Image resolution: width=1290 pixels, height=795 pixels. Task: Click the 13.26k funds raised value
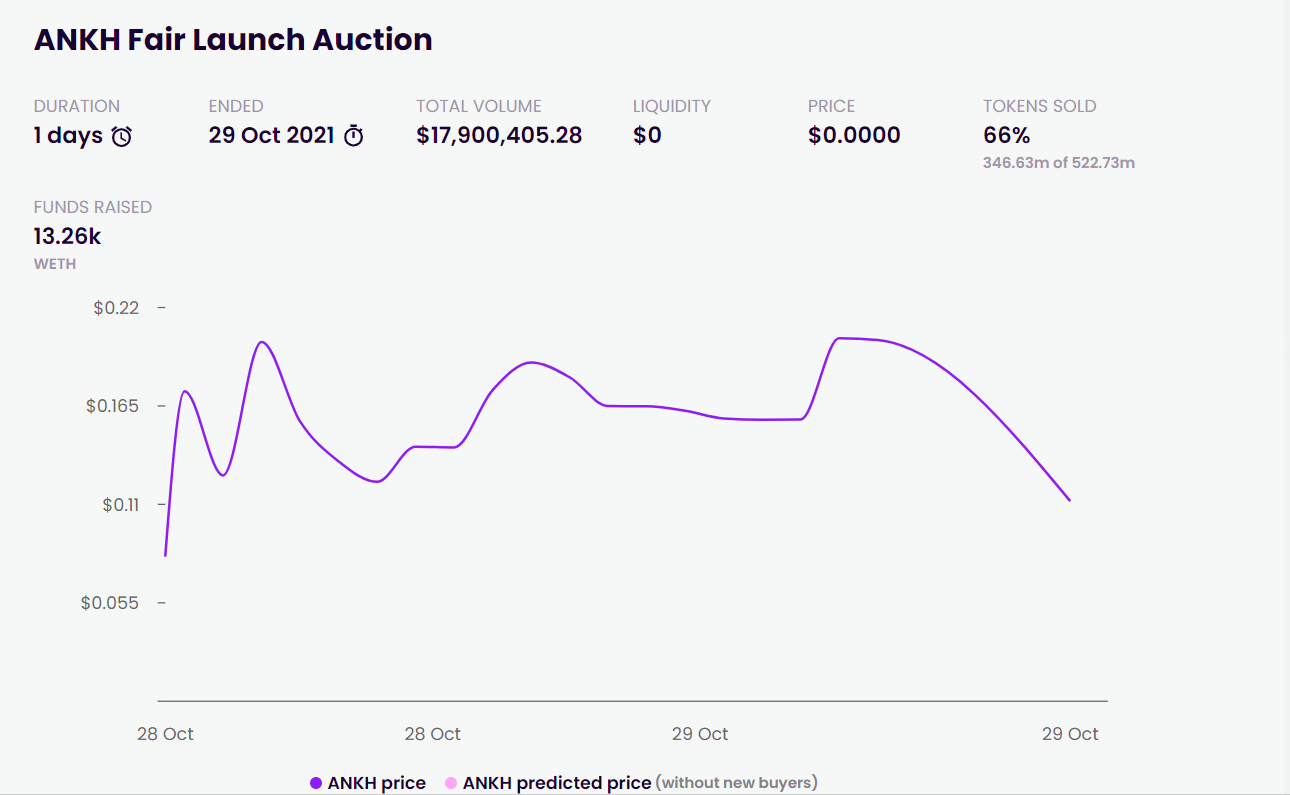coord(67,236)
